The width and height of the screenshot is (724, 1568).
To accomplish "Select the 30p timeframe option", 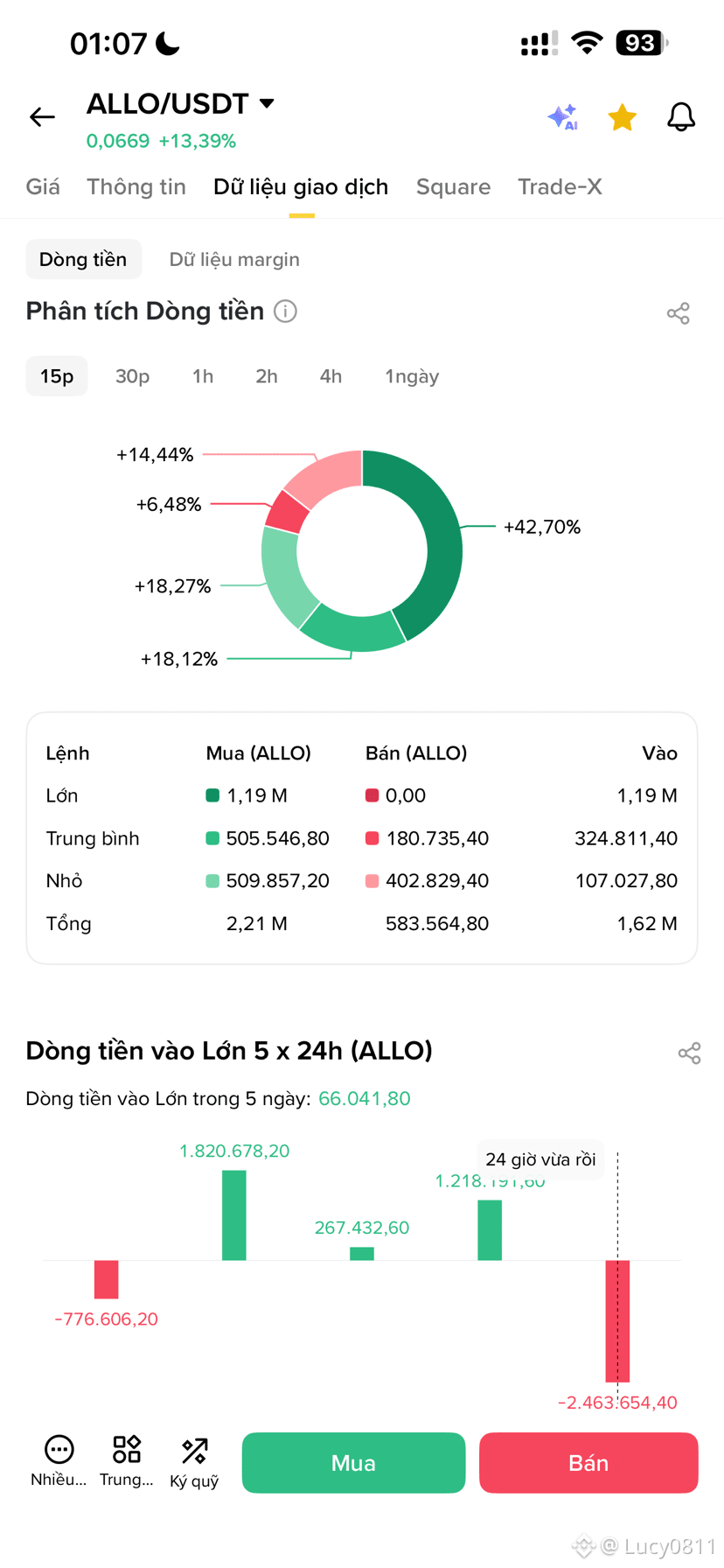I will click(x=133, y=376).
